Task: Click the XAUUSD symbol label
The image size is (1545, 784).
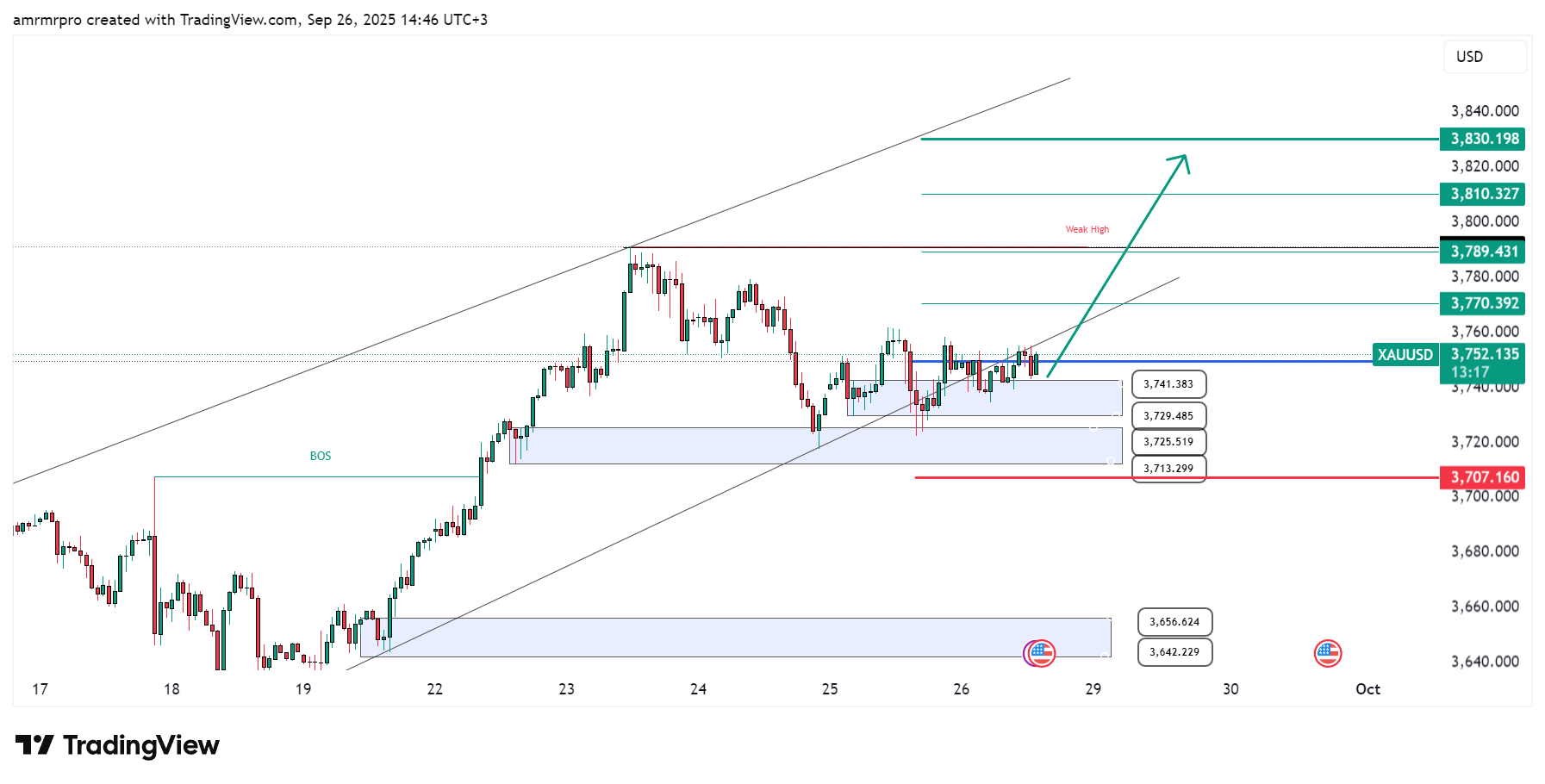Action: (1405, 355)
